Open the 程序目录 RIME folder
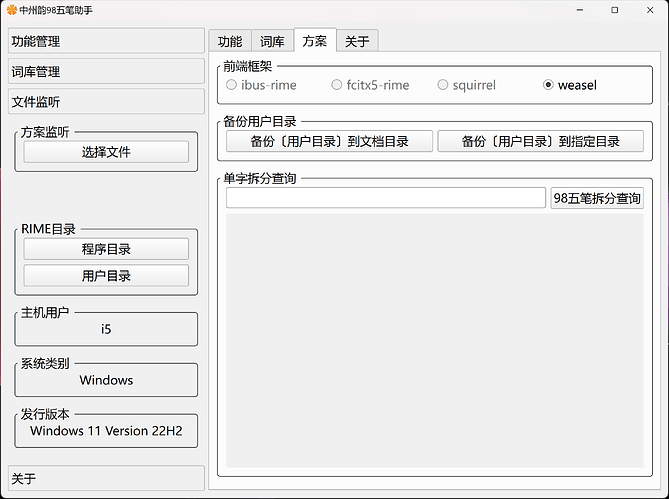669x499 pixels. tap(106, 249)
